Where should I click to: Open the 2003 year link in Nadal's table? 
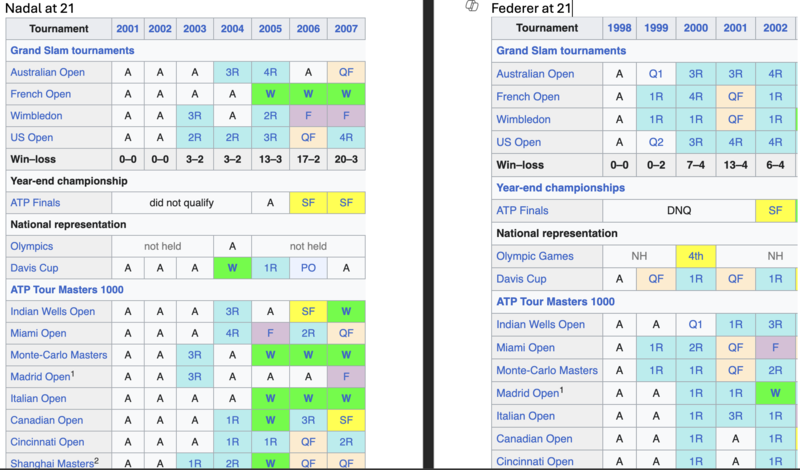click(x=195, y=29)
